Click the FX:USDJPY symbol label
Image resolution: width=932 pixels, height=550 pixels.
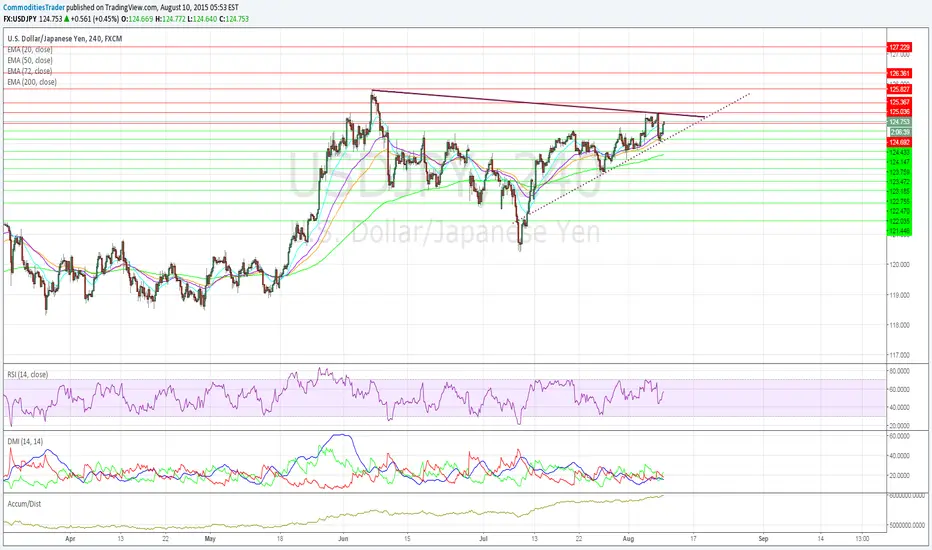20,19
